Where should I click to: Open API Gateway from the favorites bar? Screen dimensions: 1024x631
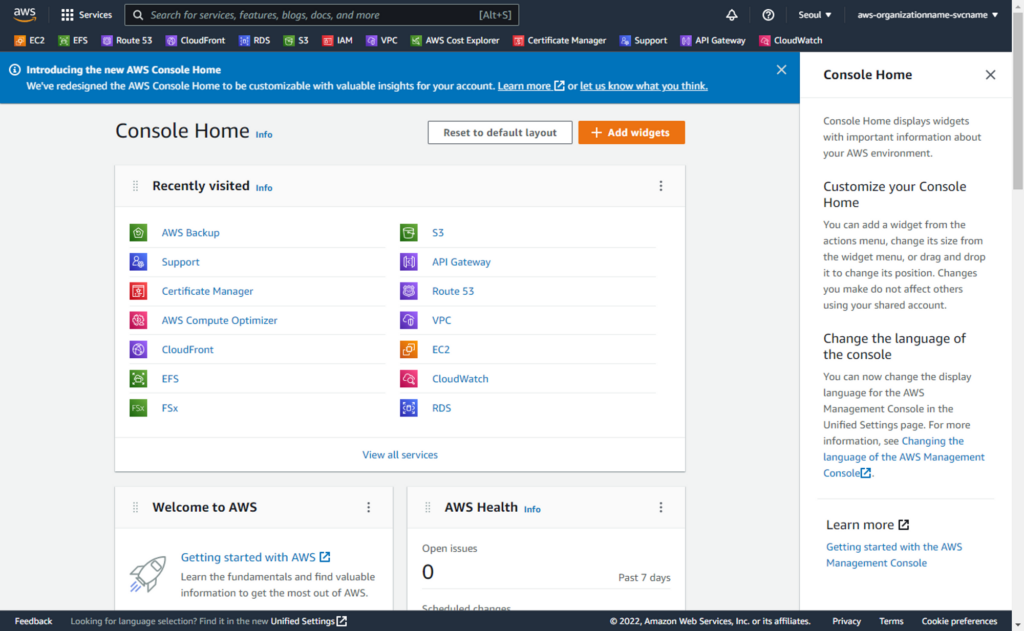tap(712, 40)
